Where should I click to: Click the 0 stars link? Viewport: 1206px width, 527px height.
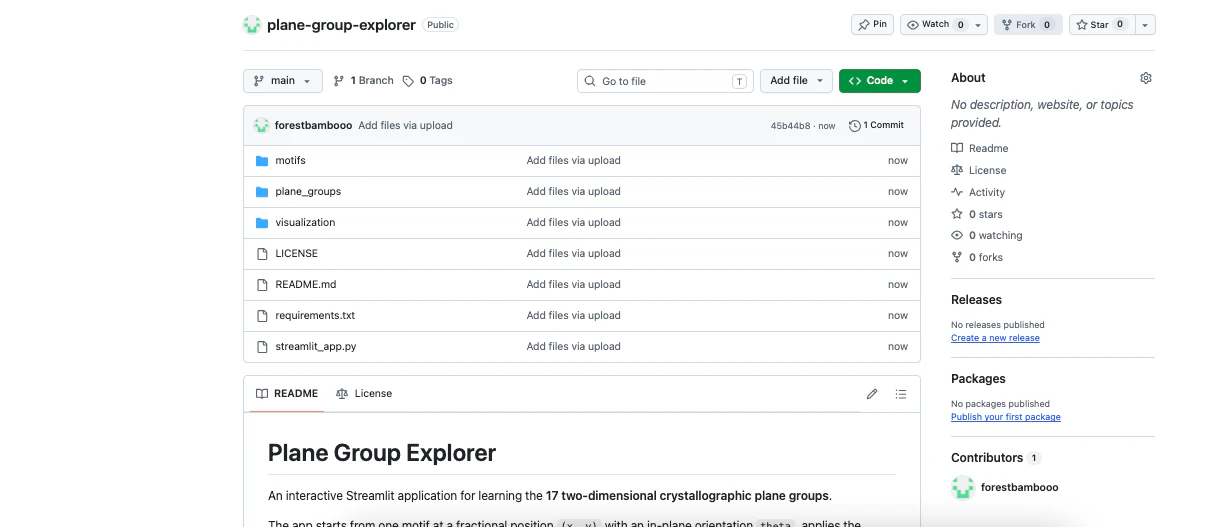pyautogui.click(x=985, y=214)
